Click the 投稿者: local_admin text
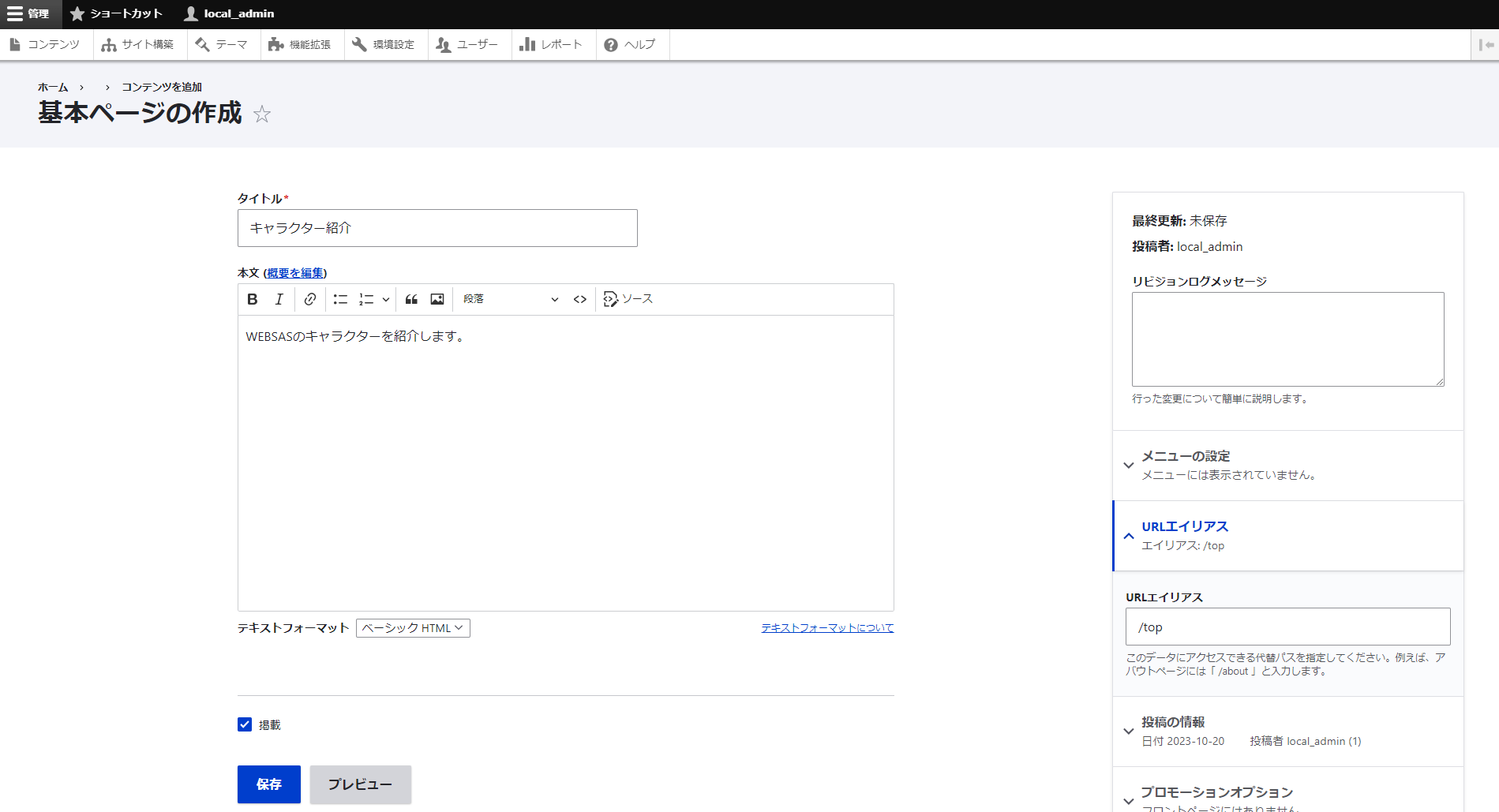The image size is (1499, 812). click(x=1187, y=246)
